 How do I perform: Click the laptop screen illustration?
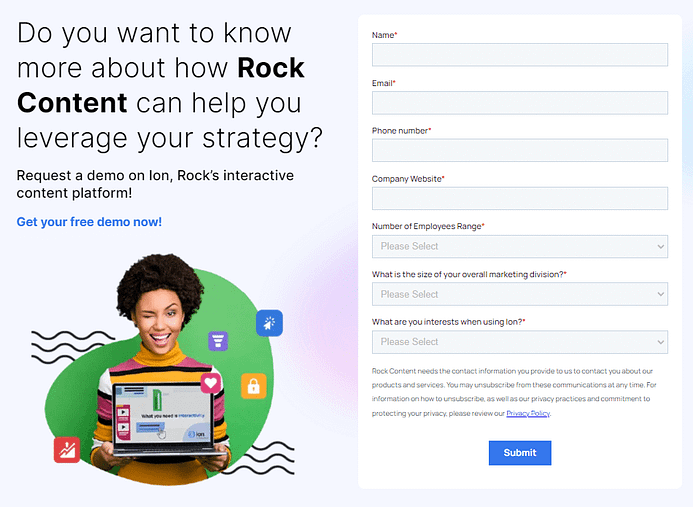163,413
